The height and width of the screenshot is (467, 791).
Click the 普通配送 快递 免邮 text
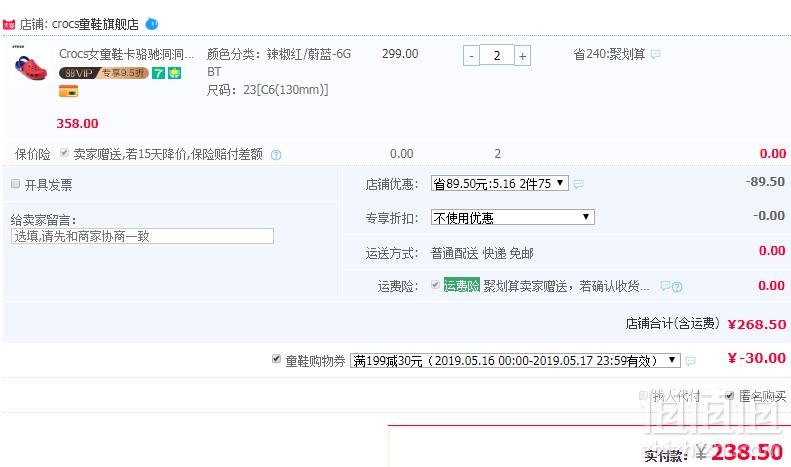(x=482, y=253)
